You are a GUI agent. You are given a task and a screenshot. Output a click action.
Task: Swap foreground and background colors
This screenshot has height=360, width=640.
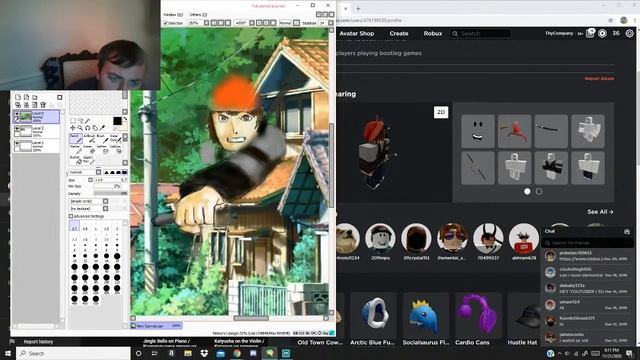tap(125, 119)
